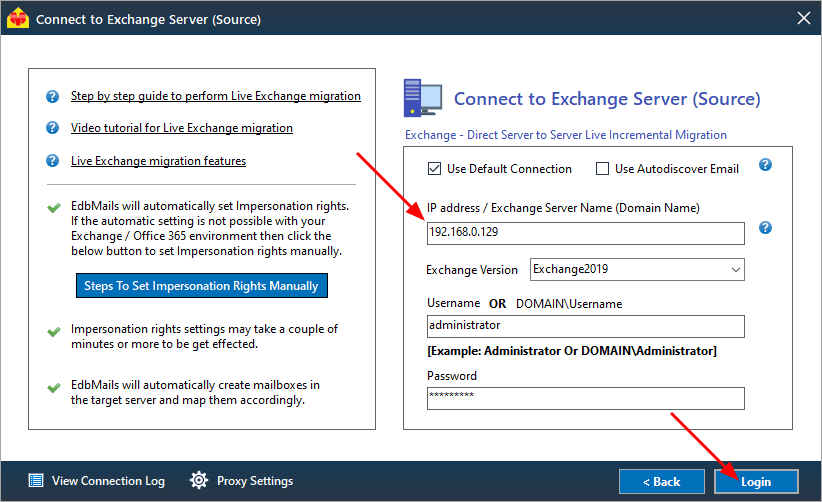Click help icon beside step-by-step guide link
The width and height of the screenshot is (822, 502).
tap(52, 96)
